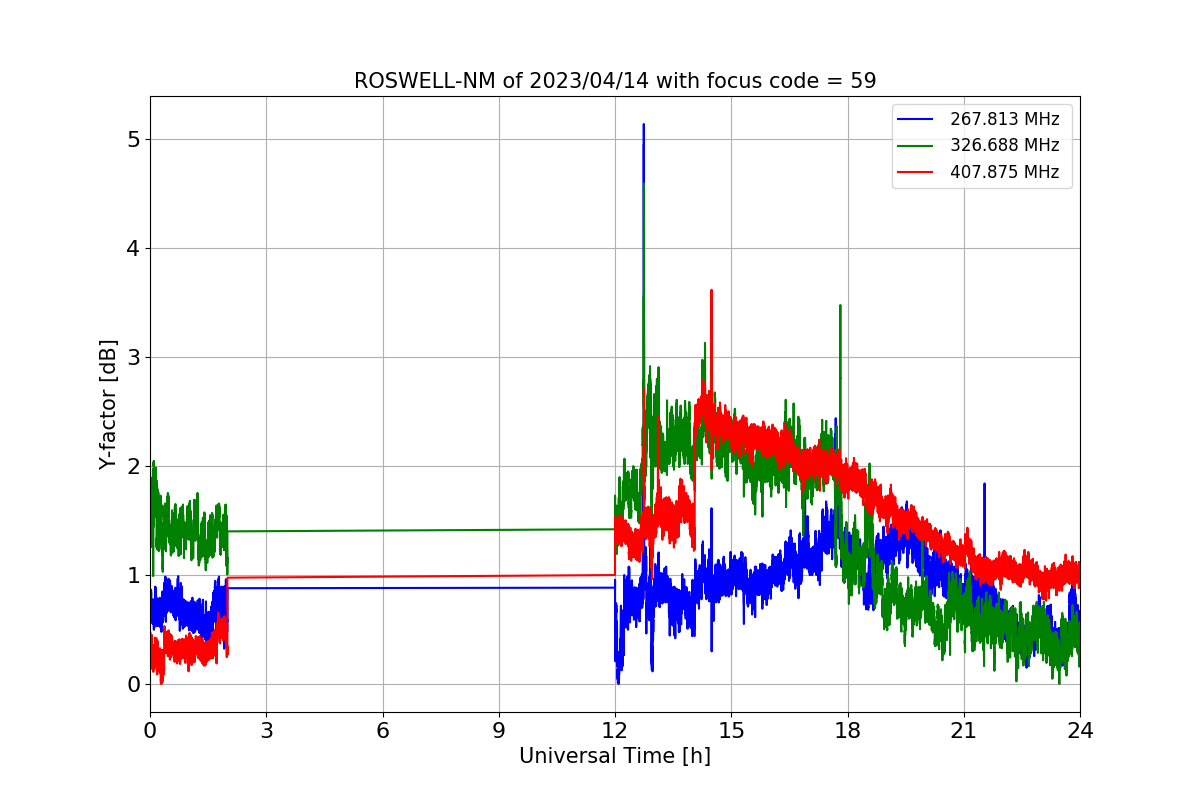
Task: Click x-axis tick label 21
Action: (964, 730)
